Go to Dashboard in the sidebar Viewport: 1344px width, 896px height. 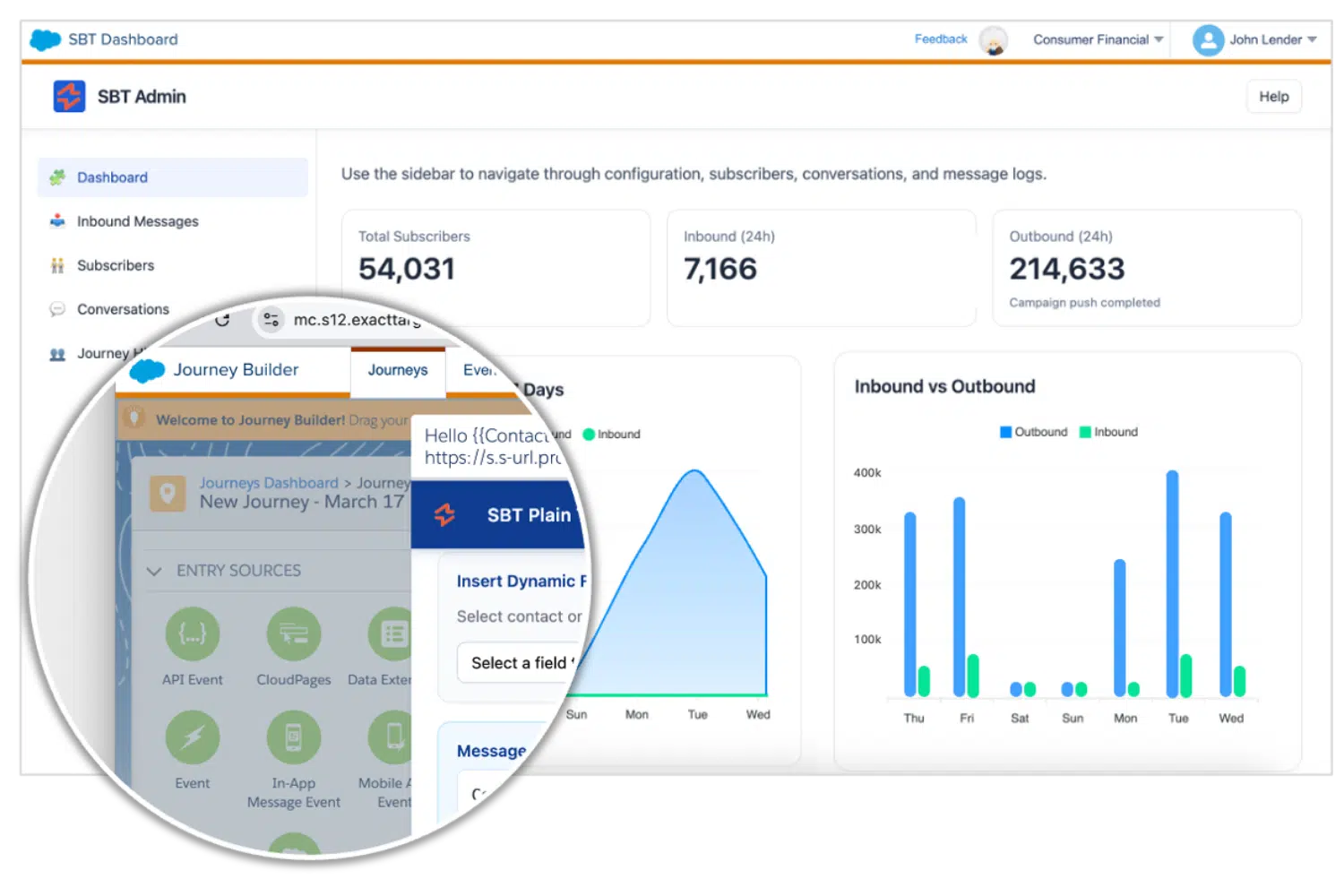(173, 177)
